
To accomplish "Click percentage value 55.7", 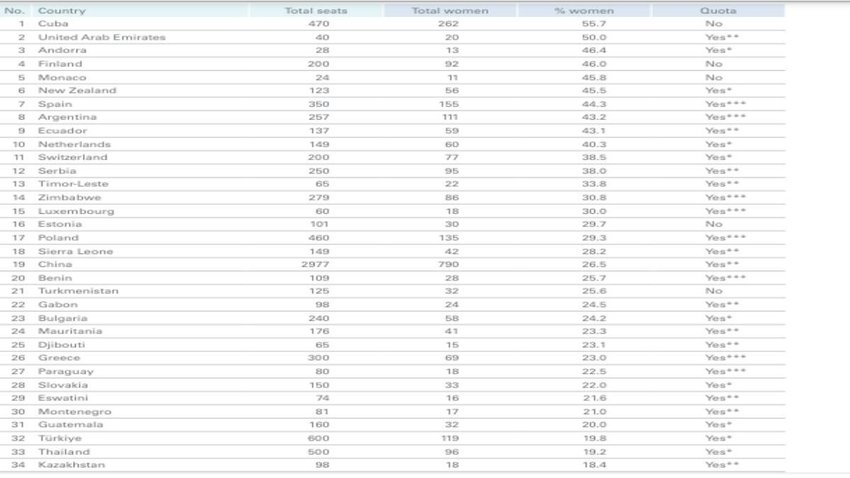I will point(594,23).
